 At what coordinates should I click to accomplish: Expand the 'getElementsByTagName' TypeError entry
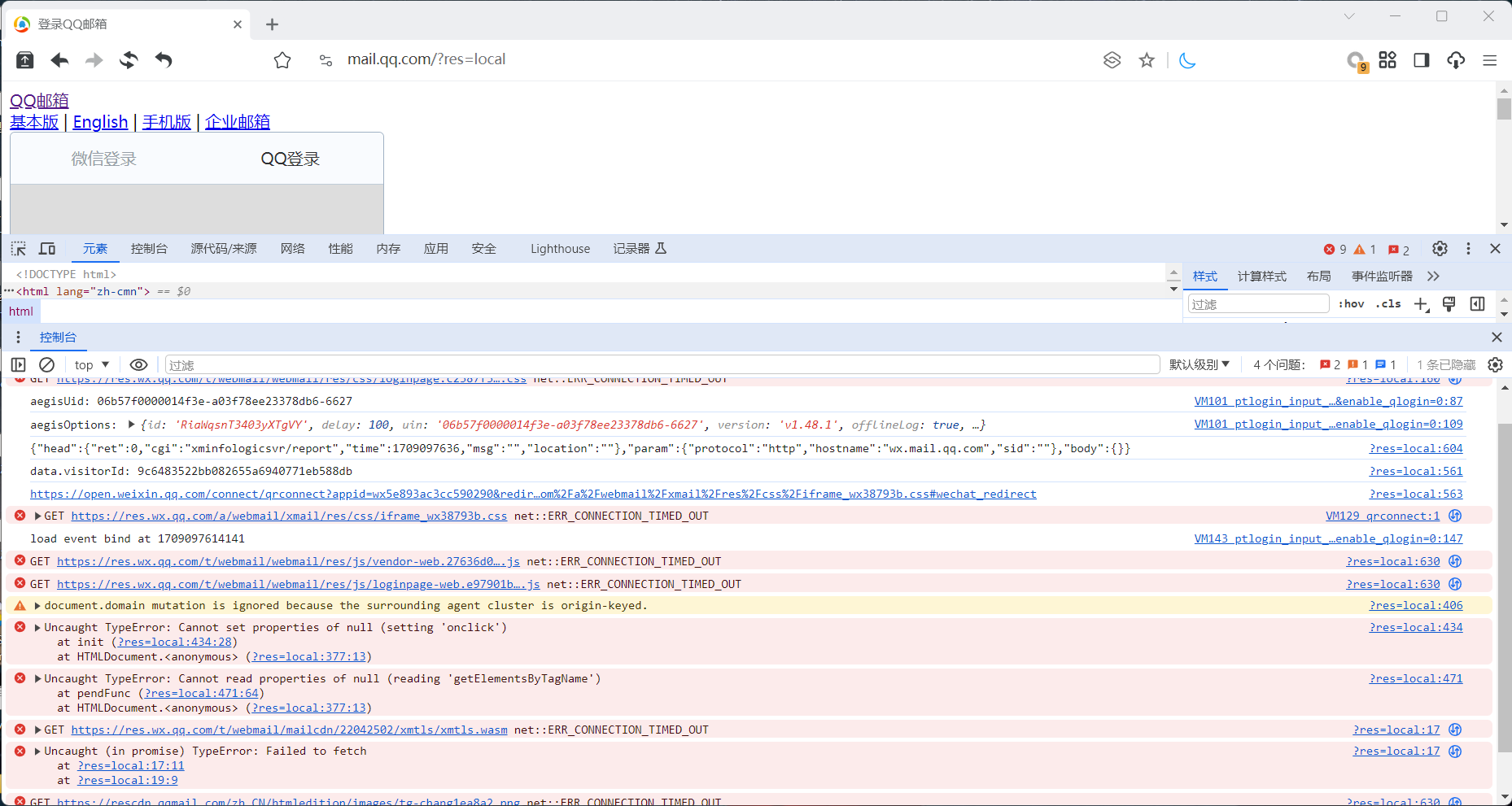click(37, 679)
